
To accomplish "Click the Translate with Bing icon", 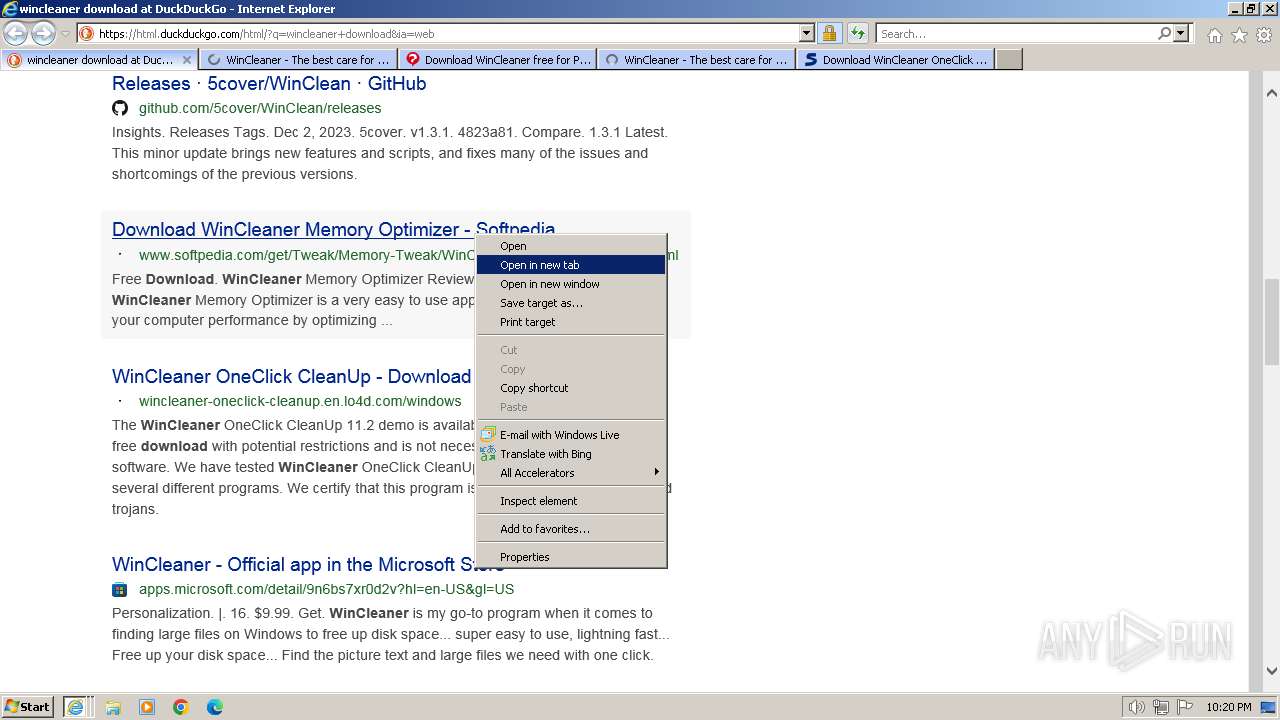I will click(x=488, y=454).
